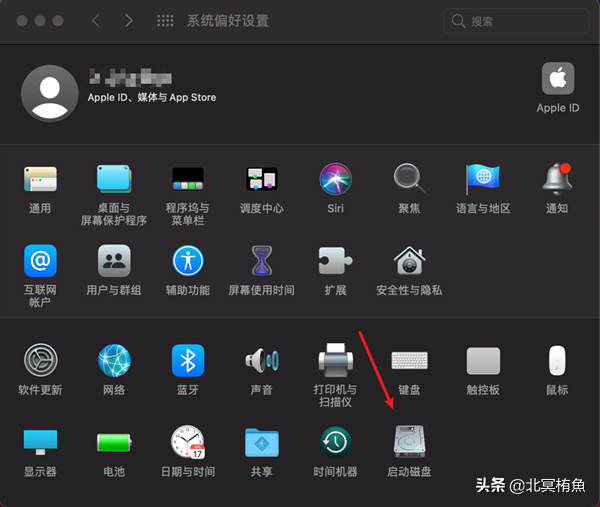Open 时间机器 Time Machine pane
The height and width of the screenshot is (507, 600).
tap(336, 442)
